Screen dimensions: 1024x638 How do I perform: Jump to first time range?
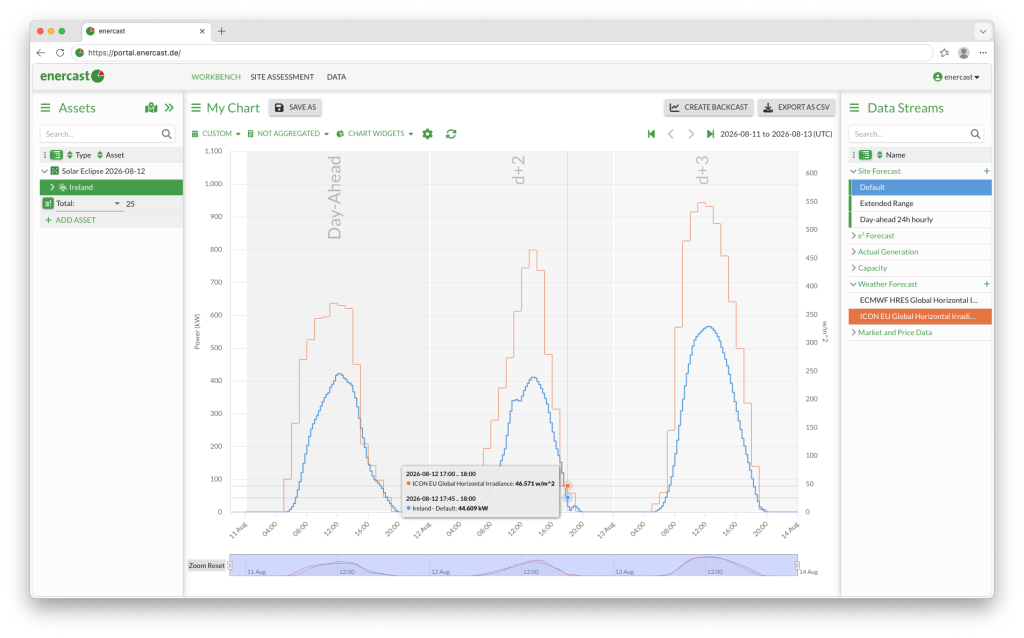click(x=651, y=134)
